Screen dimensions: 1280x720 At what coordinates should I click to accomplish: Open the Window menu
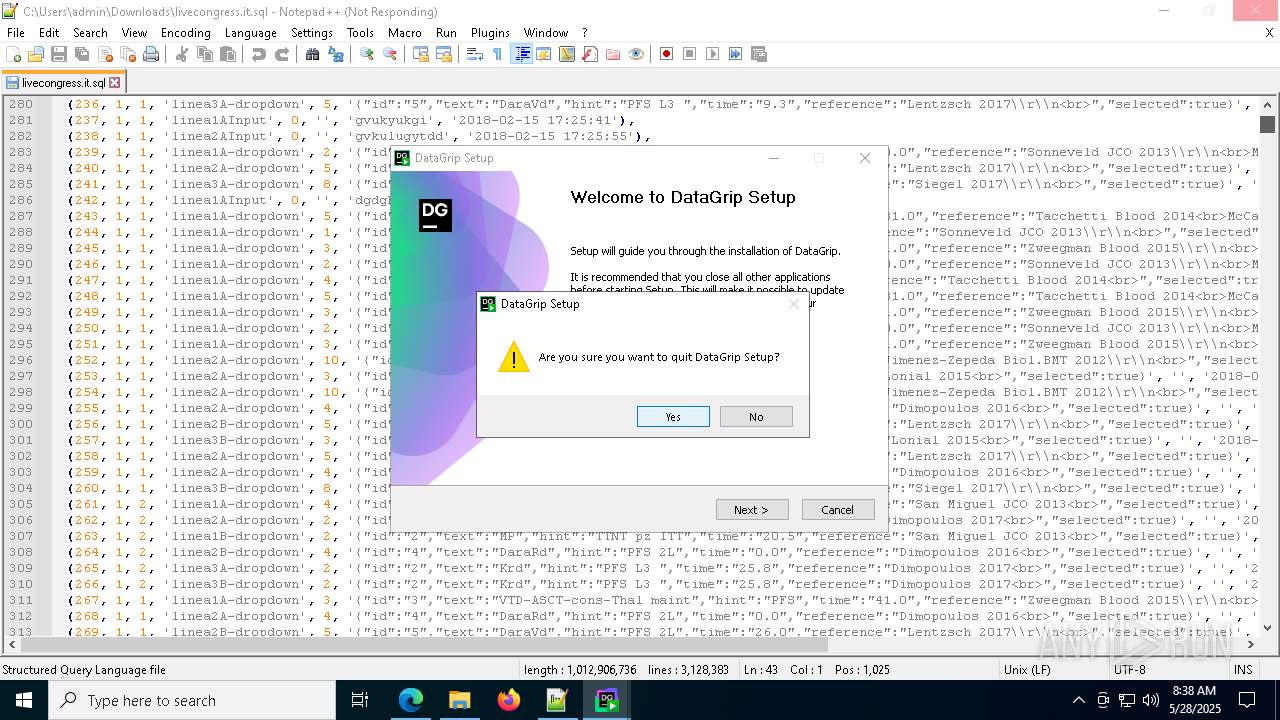click(546, 32)
